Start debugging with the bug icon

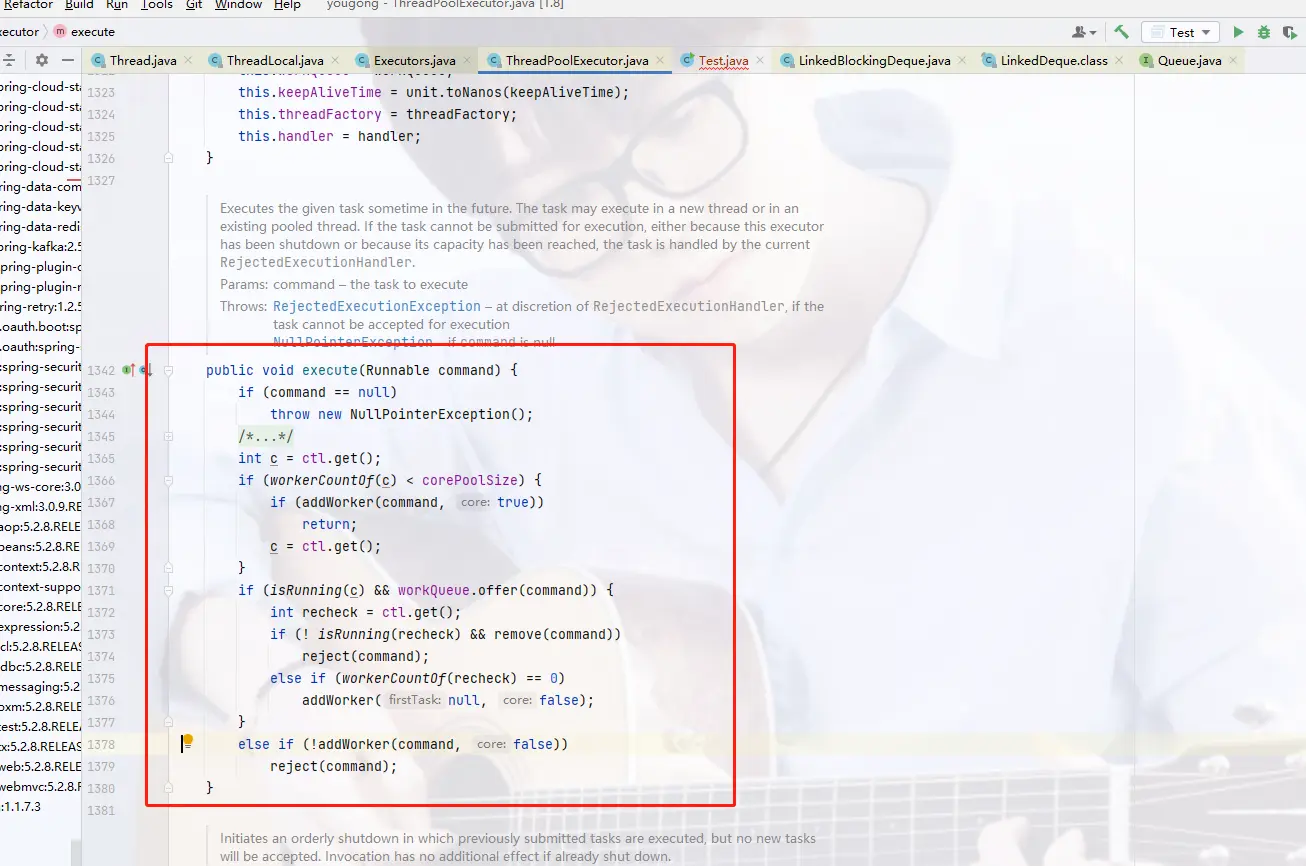1264,32
